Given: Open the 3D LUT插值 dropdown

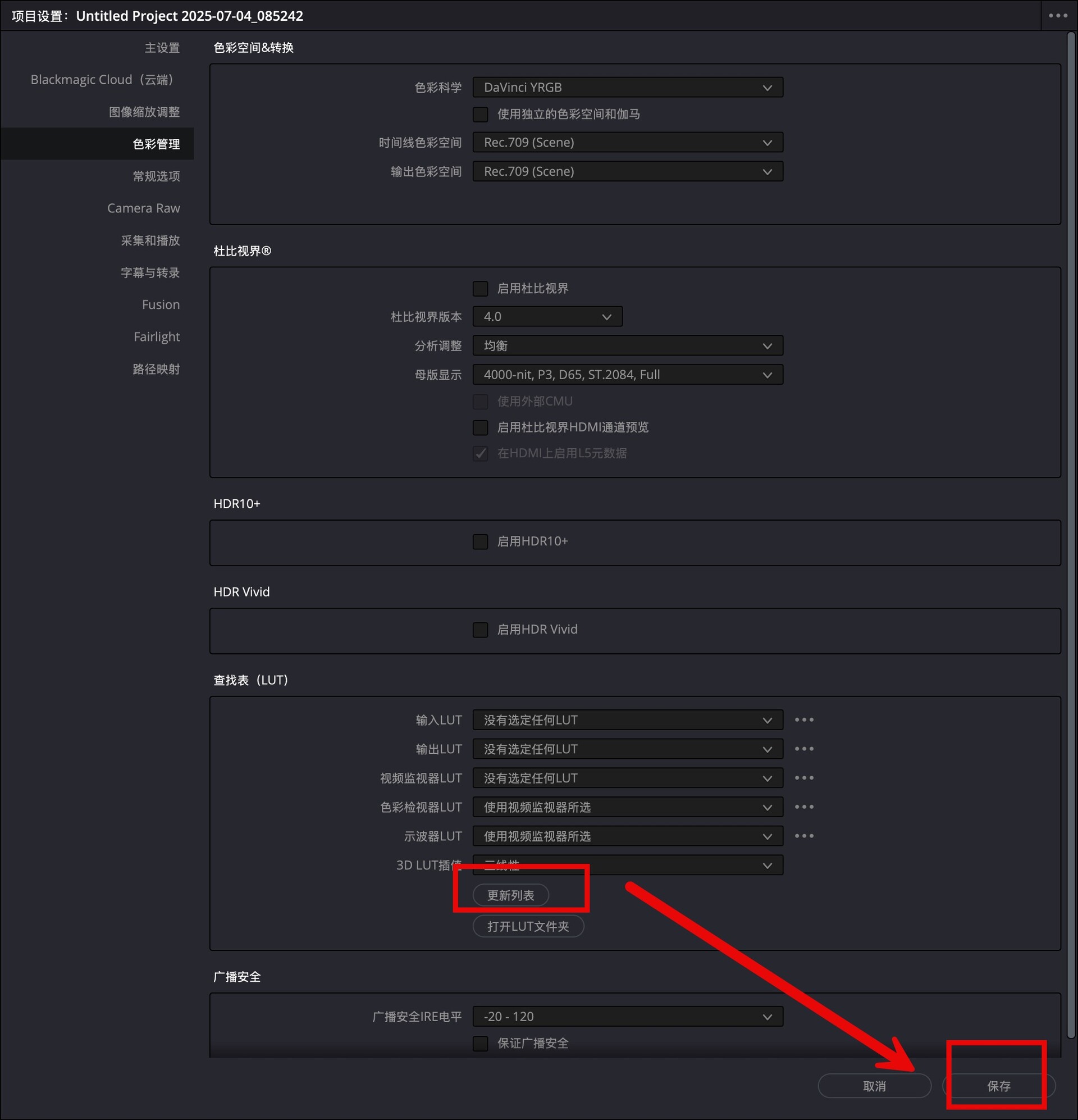Looking at the screenshot, I should [628, 865].
